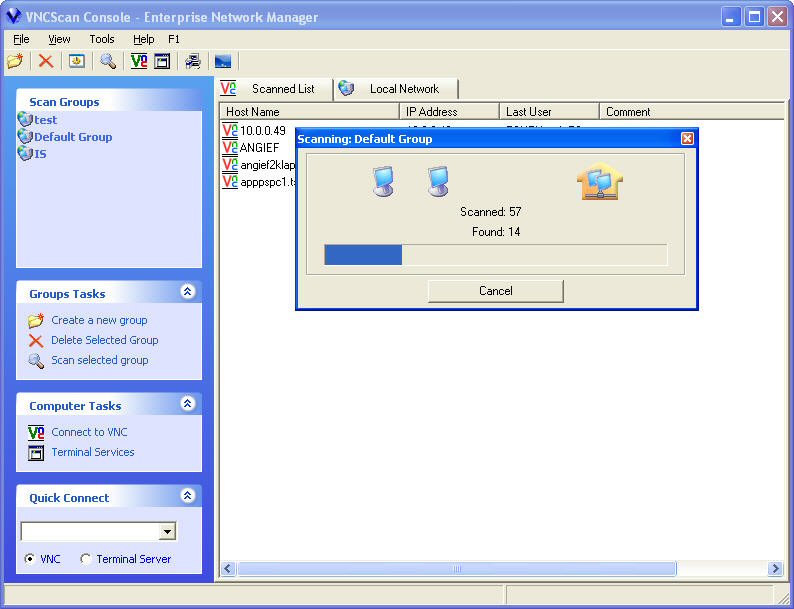Click the VNC icon beside ANGIEF
The height and width of the screenshot is (609, 794).
tap(230, 147)
